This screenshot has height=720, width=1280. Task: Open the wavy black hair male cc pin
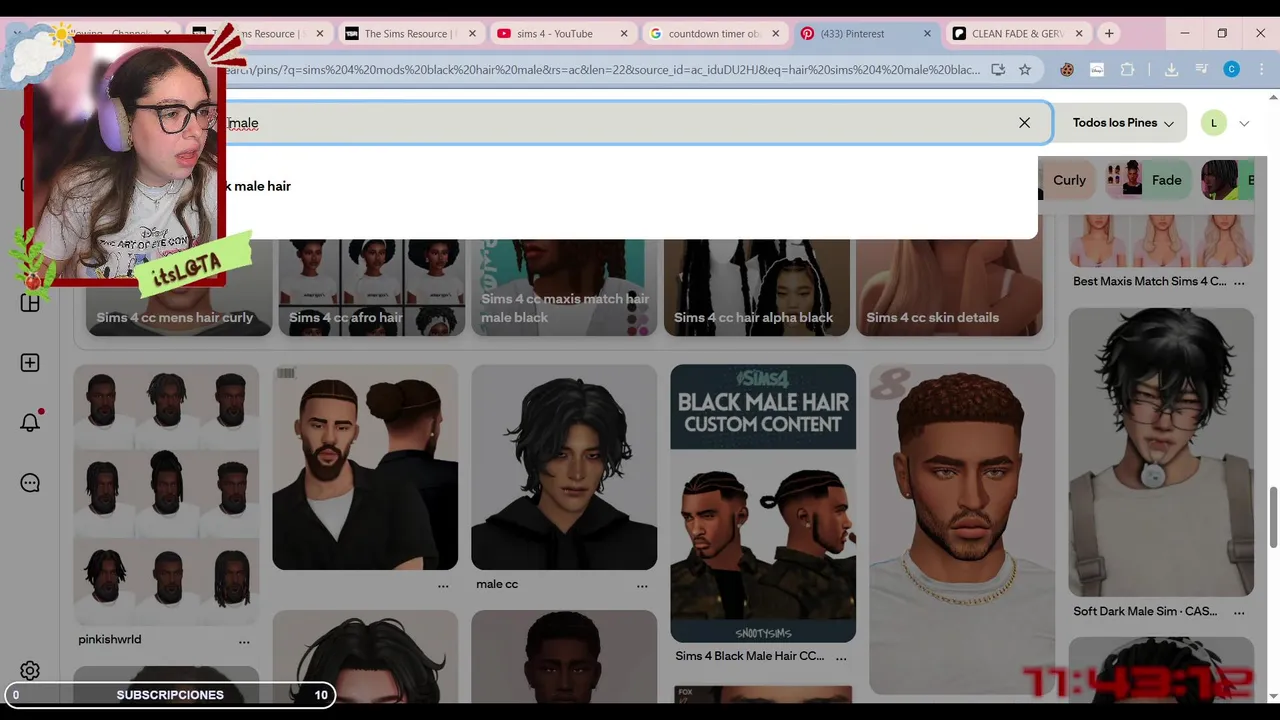564,467
